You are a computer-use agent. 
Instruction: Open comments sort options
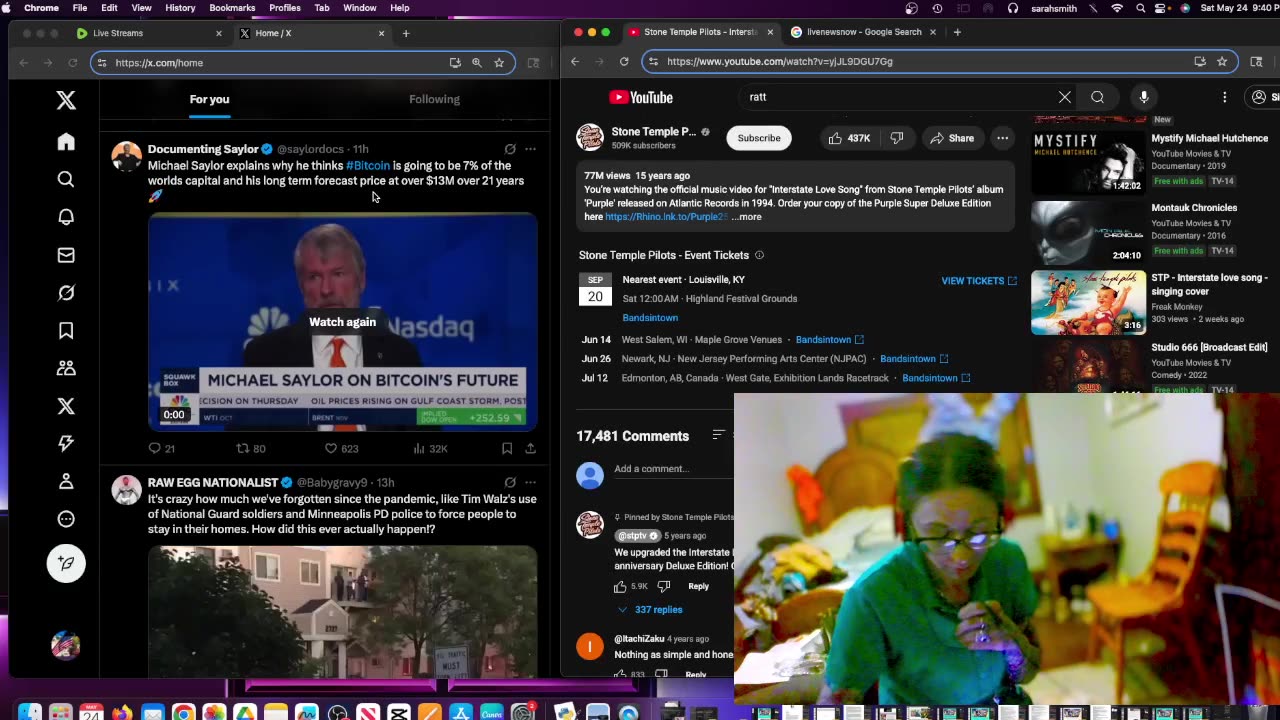tap(718, 435)
